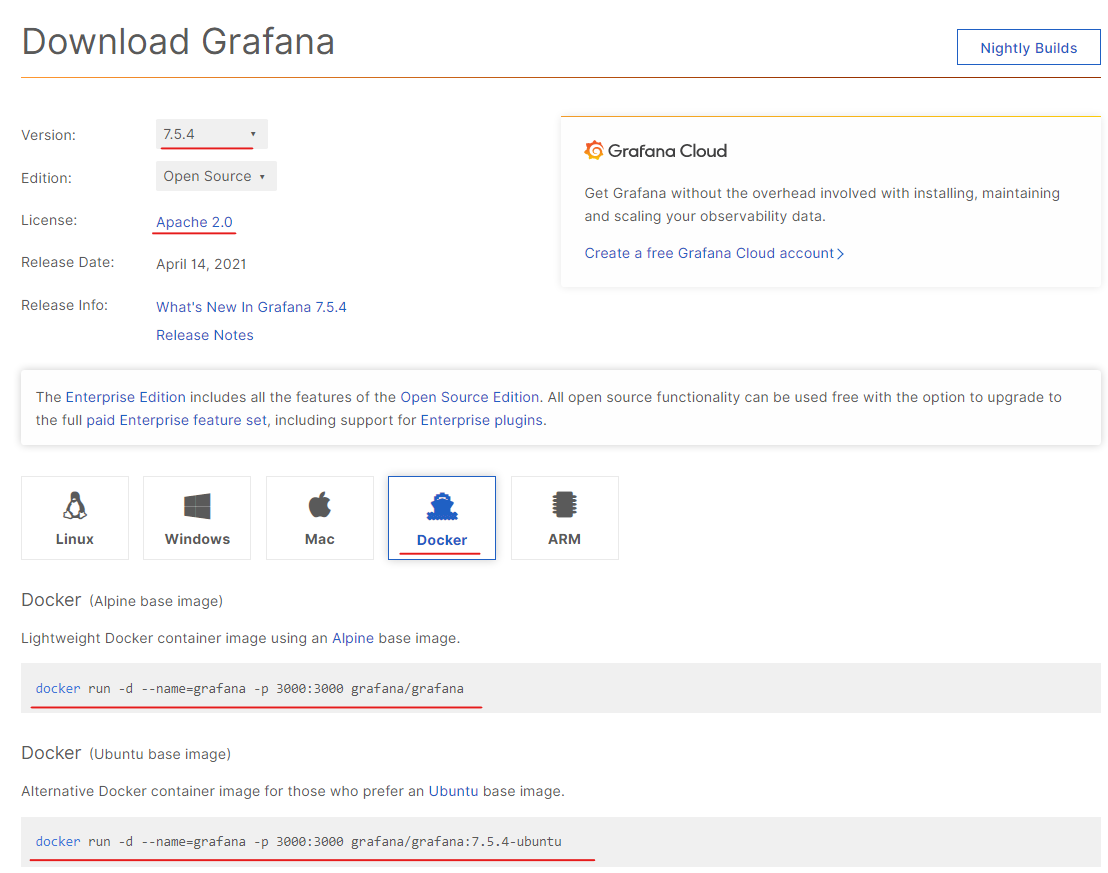
Task: Click the Version: label
Action: (49, 135)
